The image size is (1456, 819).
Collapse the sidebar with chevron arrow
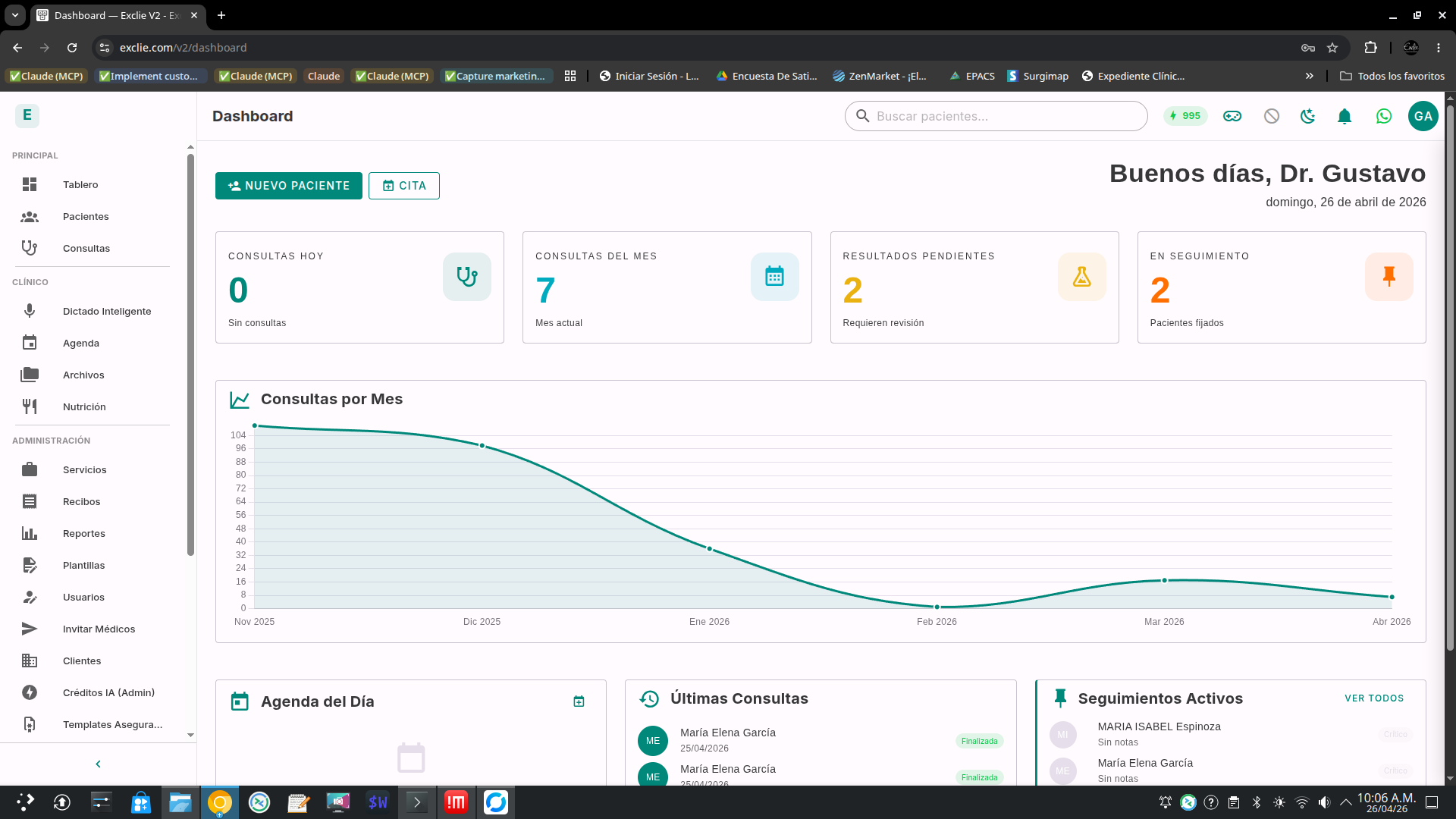[98, 764]
